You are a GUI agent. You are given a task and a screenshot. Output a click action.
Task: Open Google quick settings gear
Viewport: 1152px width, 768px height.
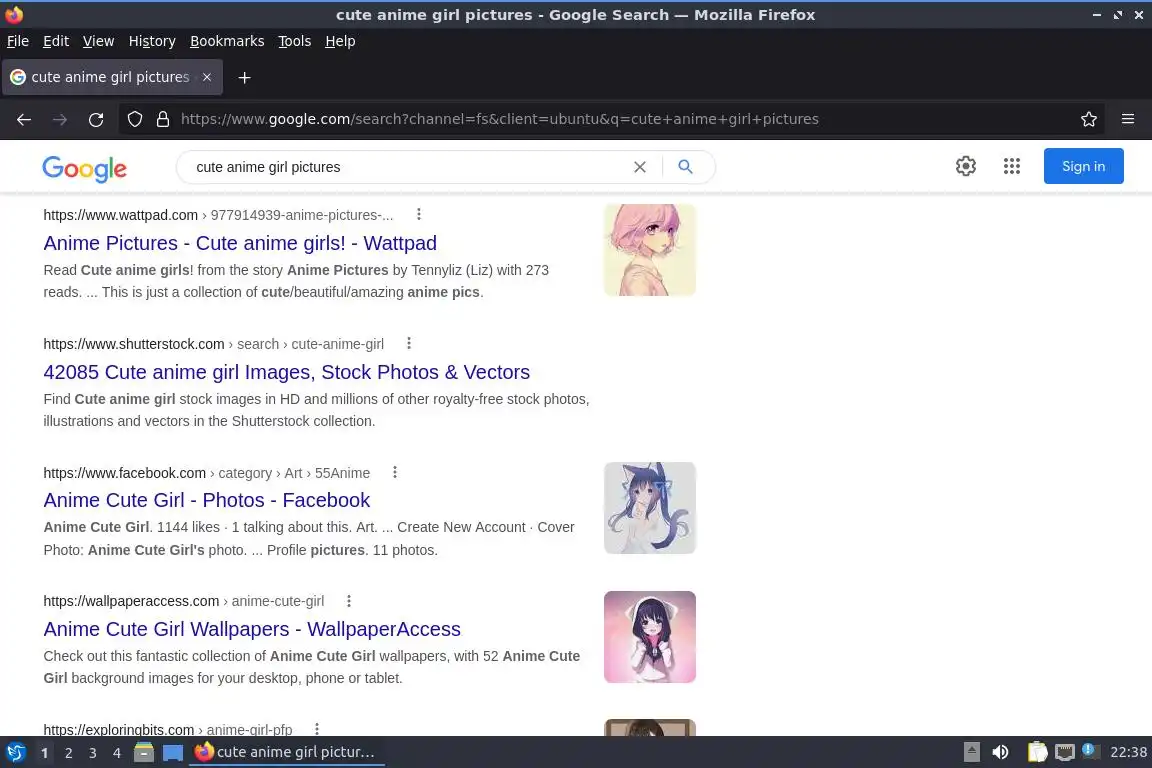965,166
